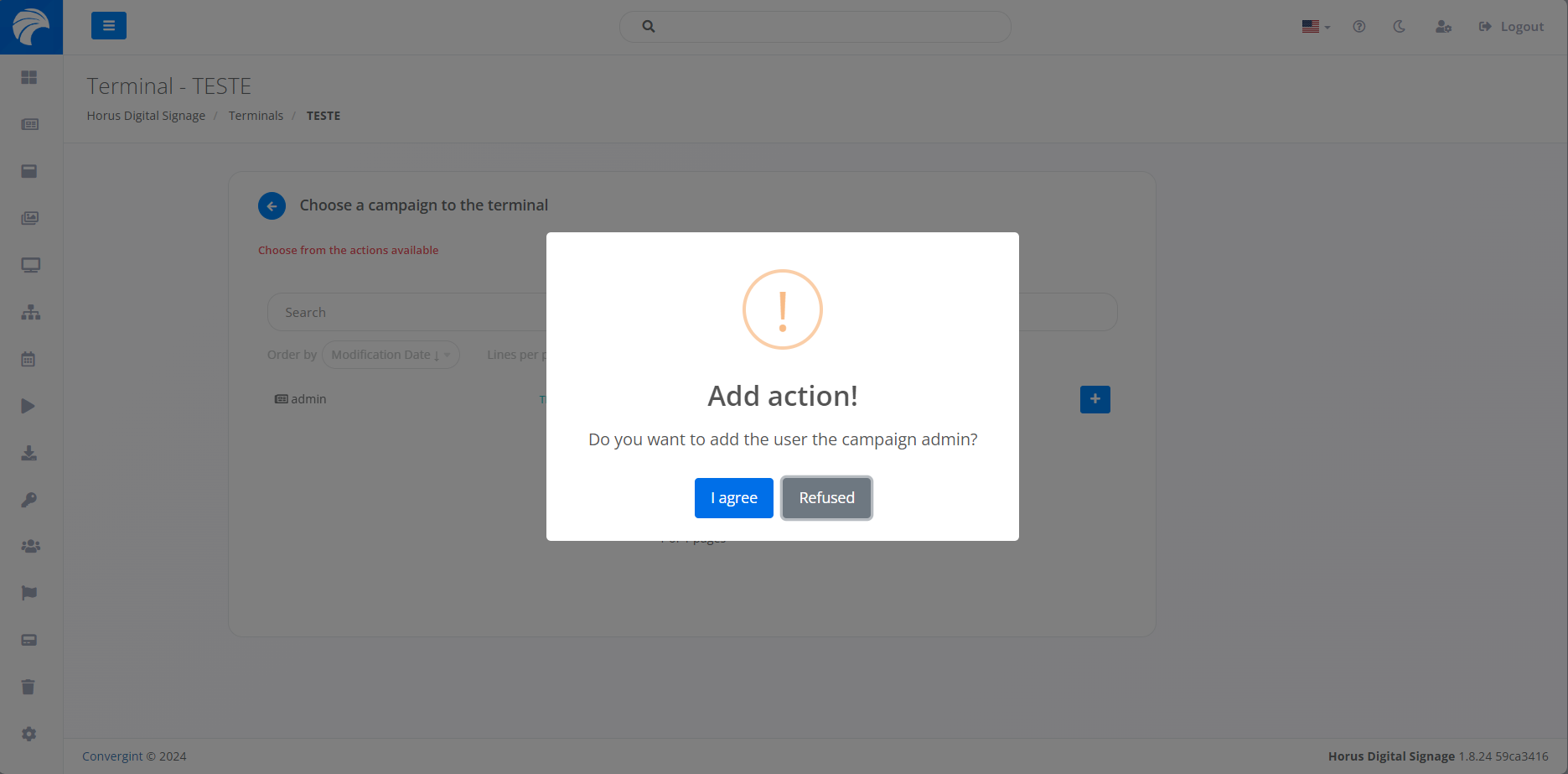Toggle the hamburger sidebar menu button
Viewport: 1568px width, 774px height.
(x=109, y=26)
